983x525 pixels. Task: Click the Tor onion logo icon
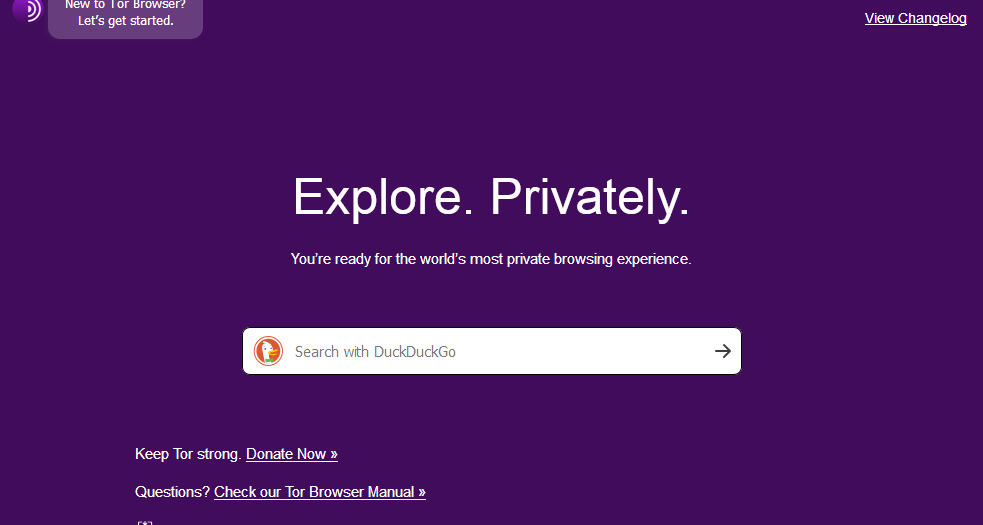[x=27, y=10]
